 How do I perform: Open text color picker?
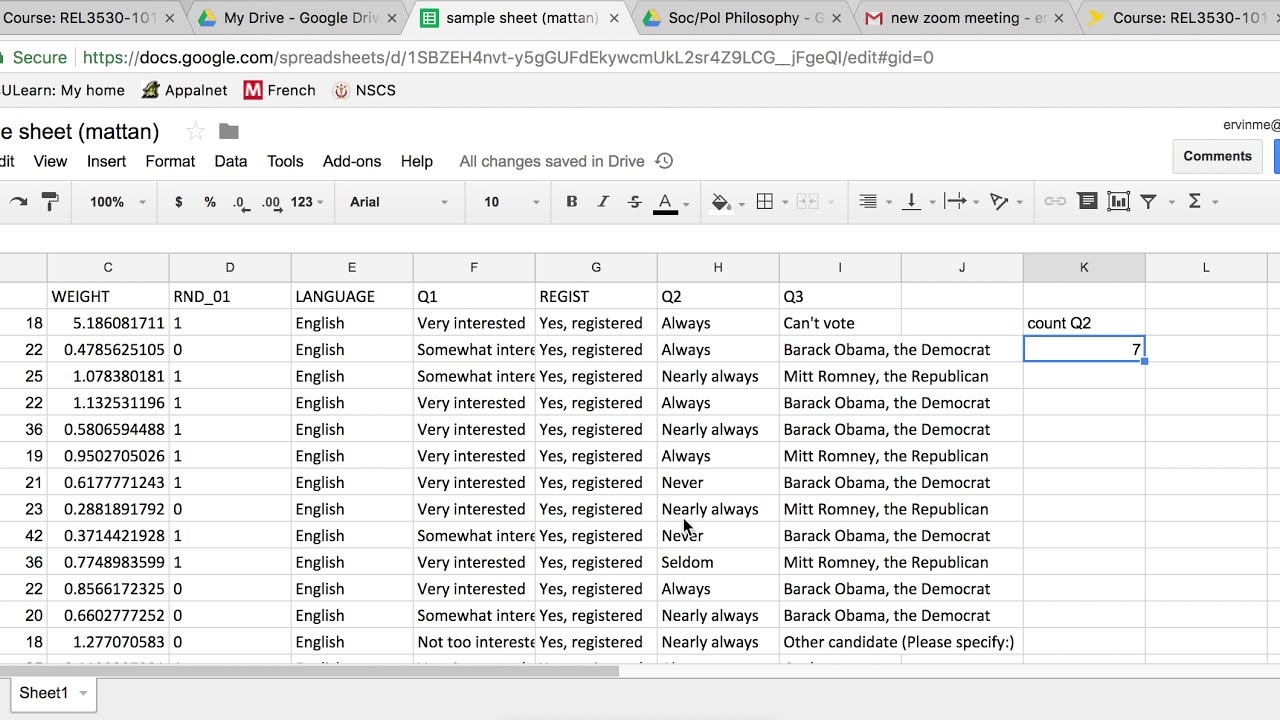pos(666,203)
